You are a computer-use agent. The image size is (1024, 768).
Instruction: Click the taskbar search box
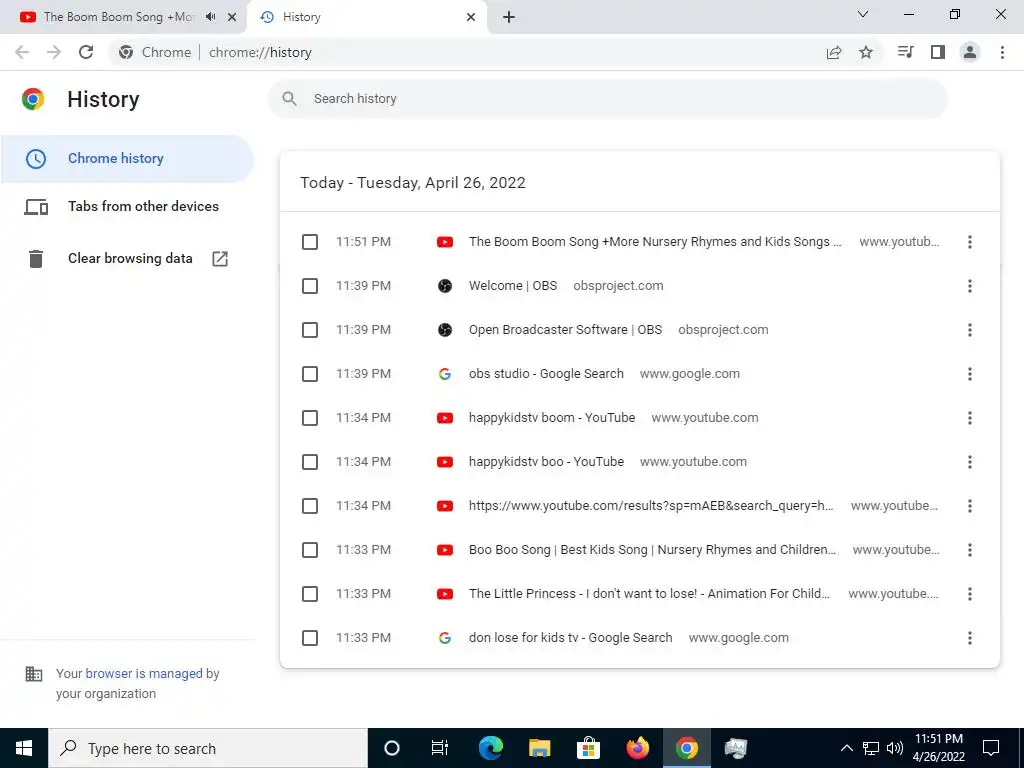click(208, 748)
